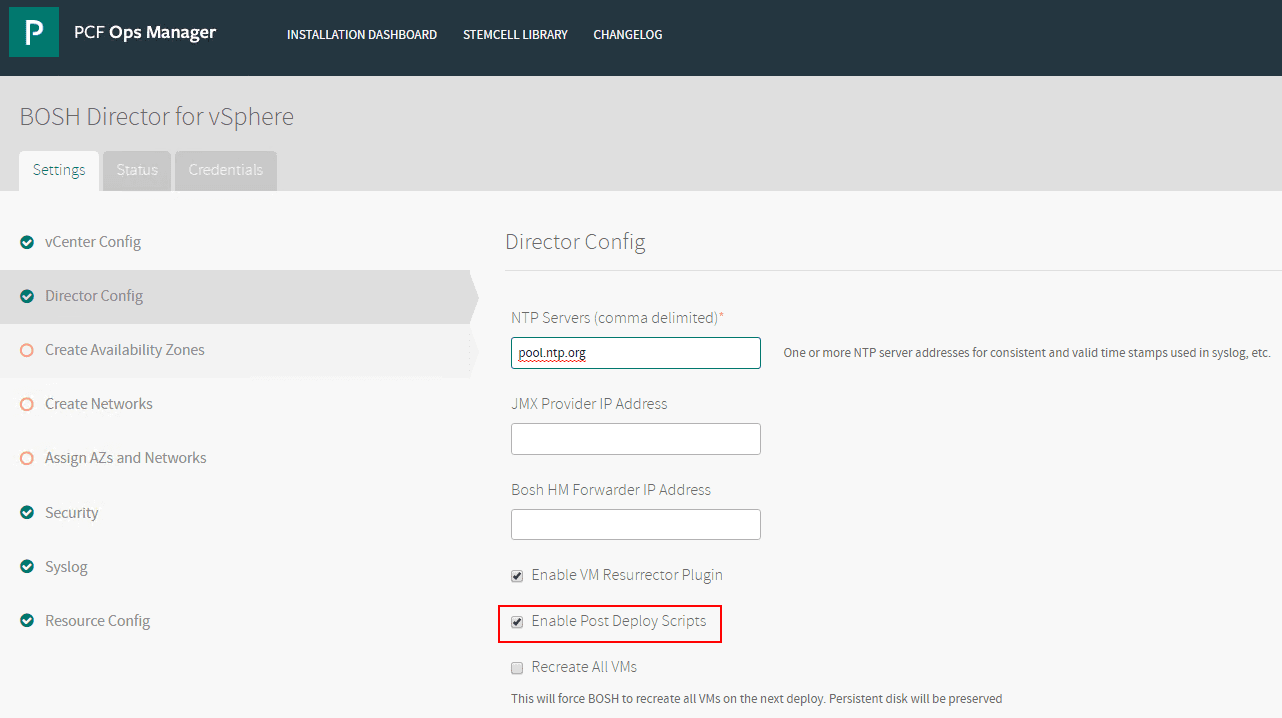Toggle Enable Post Deploy Scripts checkbox

tap(517, 622)
